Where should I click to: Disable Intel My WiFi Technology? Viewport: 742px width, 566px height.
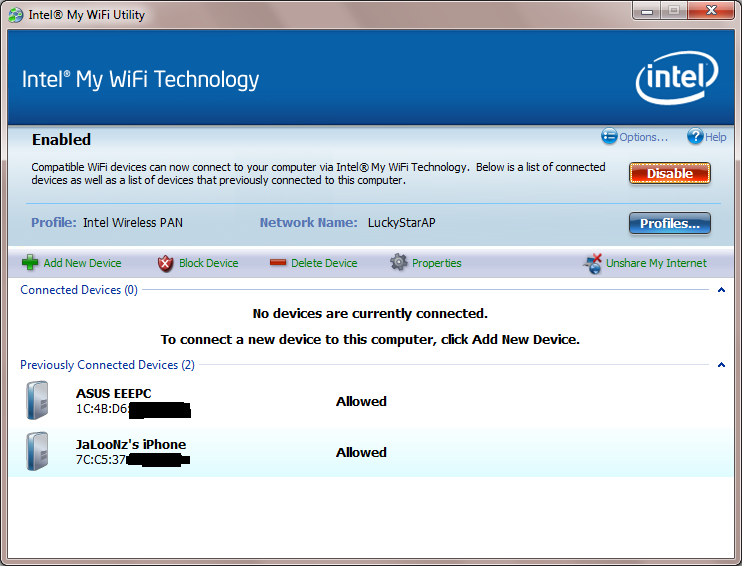coord(670,173)
